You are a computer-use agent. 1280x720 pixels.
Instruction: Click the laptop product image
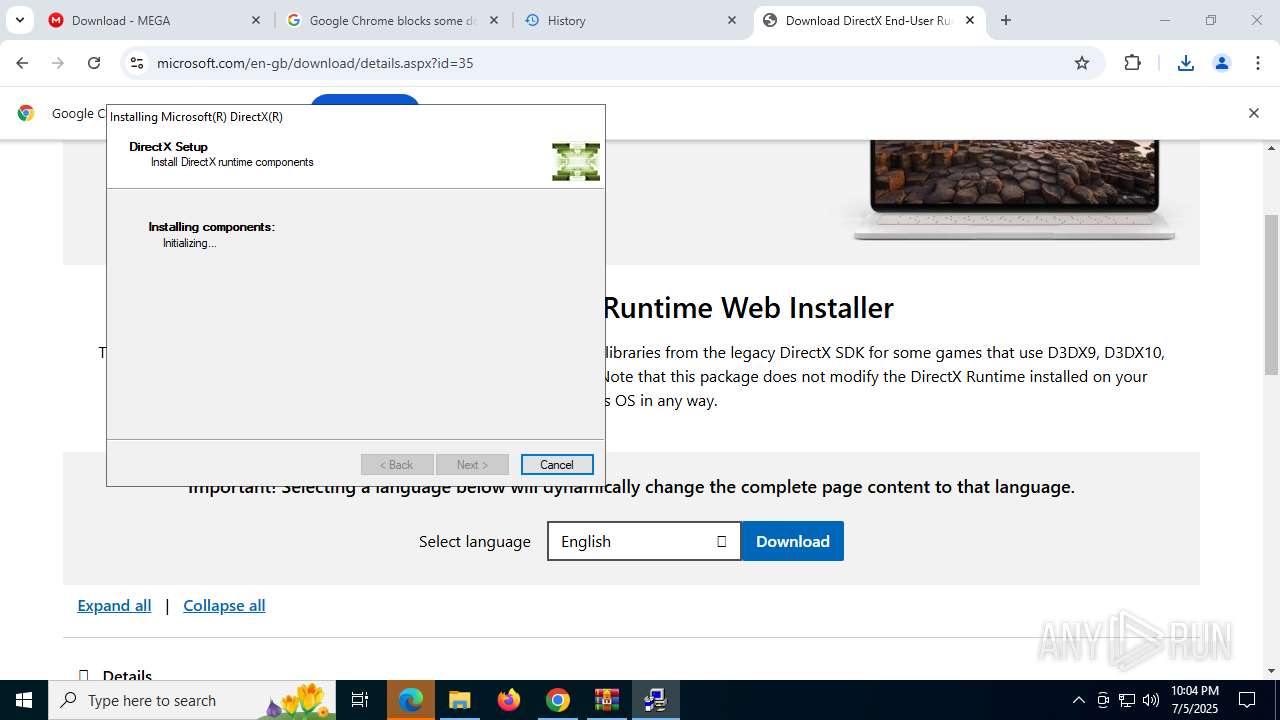coord(1015,190)
